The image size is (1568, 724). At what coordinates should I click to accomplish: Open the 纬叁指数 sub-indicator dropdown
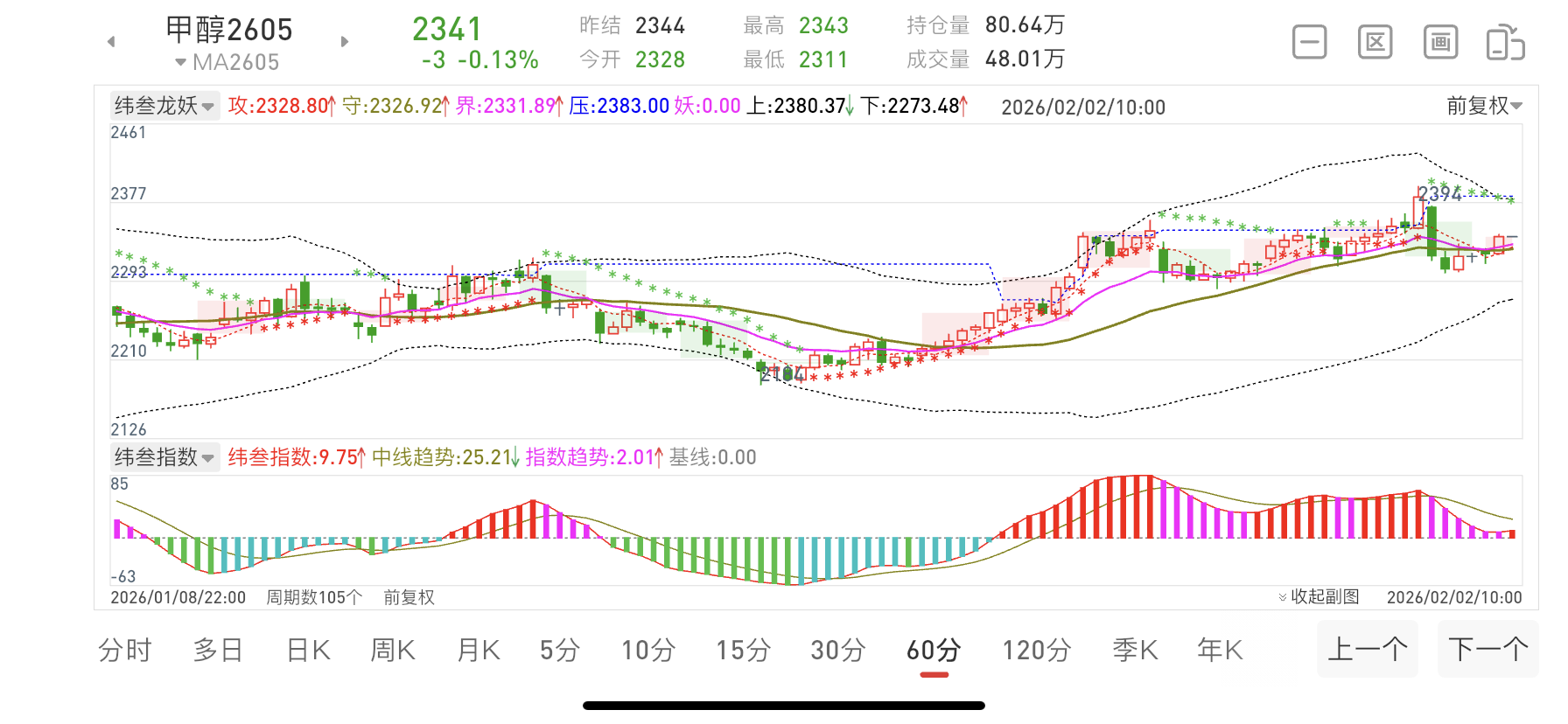tap(164, 457)
